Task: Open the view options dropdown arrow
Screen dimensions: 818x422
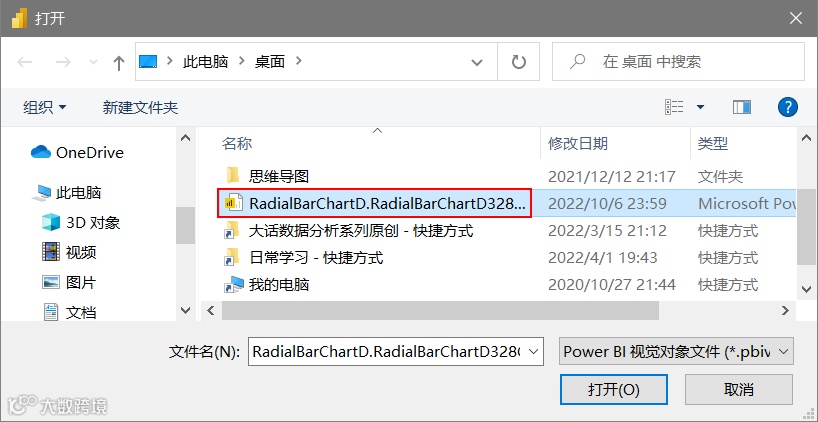Action: click(x=700, y=107)
